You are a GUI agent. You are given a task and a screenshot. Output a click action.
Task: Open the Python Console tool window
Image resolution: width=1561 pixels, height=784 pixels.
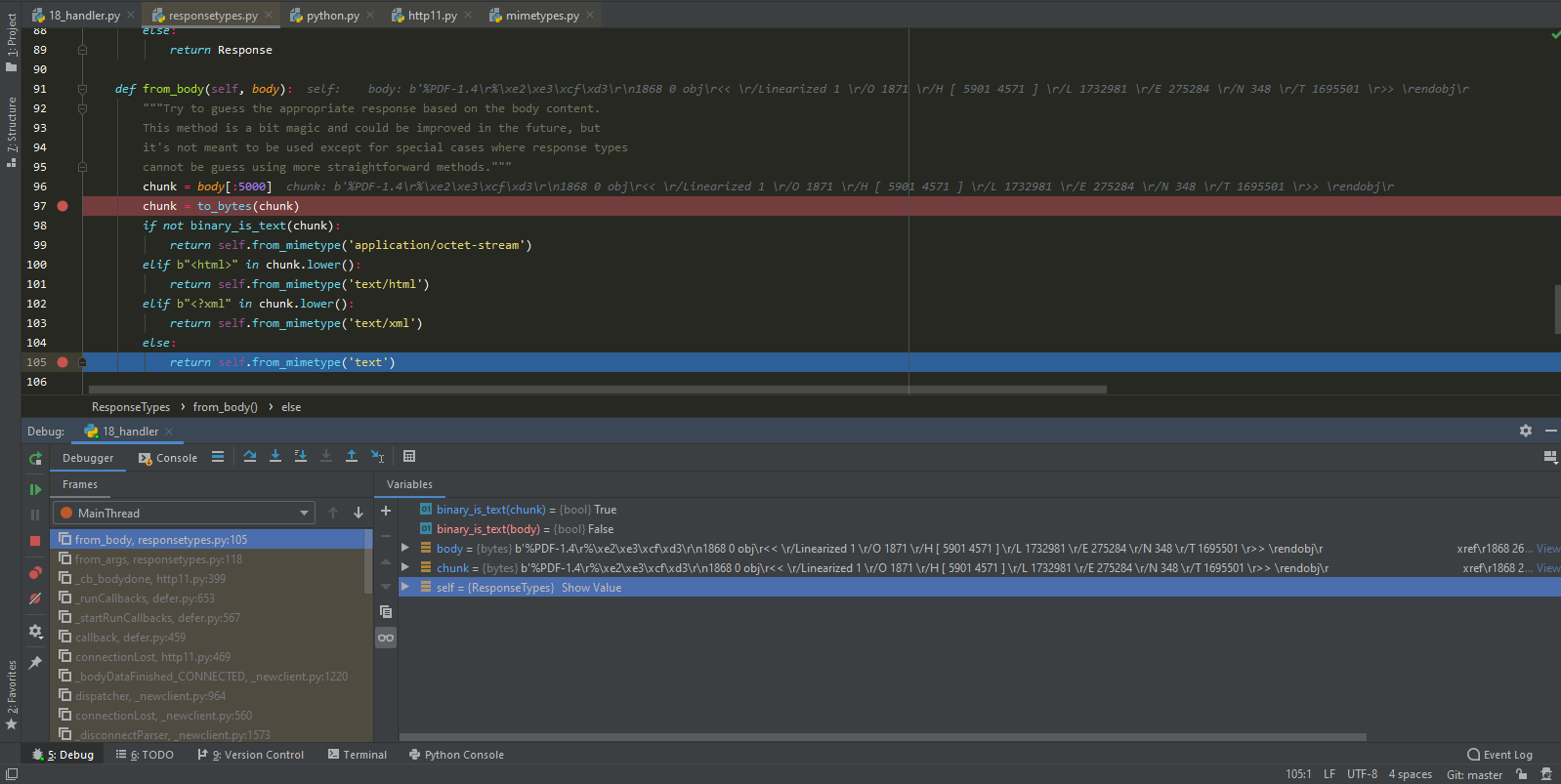456,755
